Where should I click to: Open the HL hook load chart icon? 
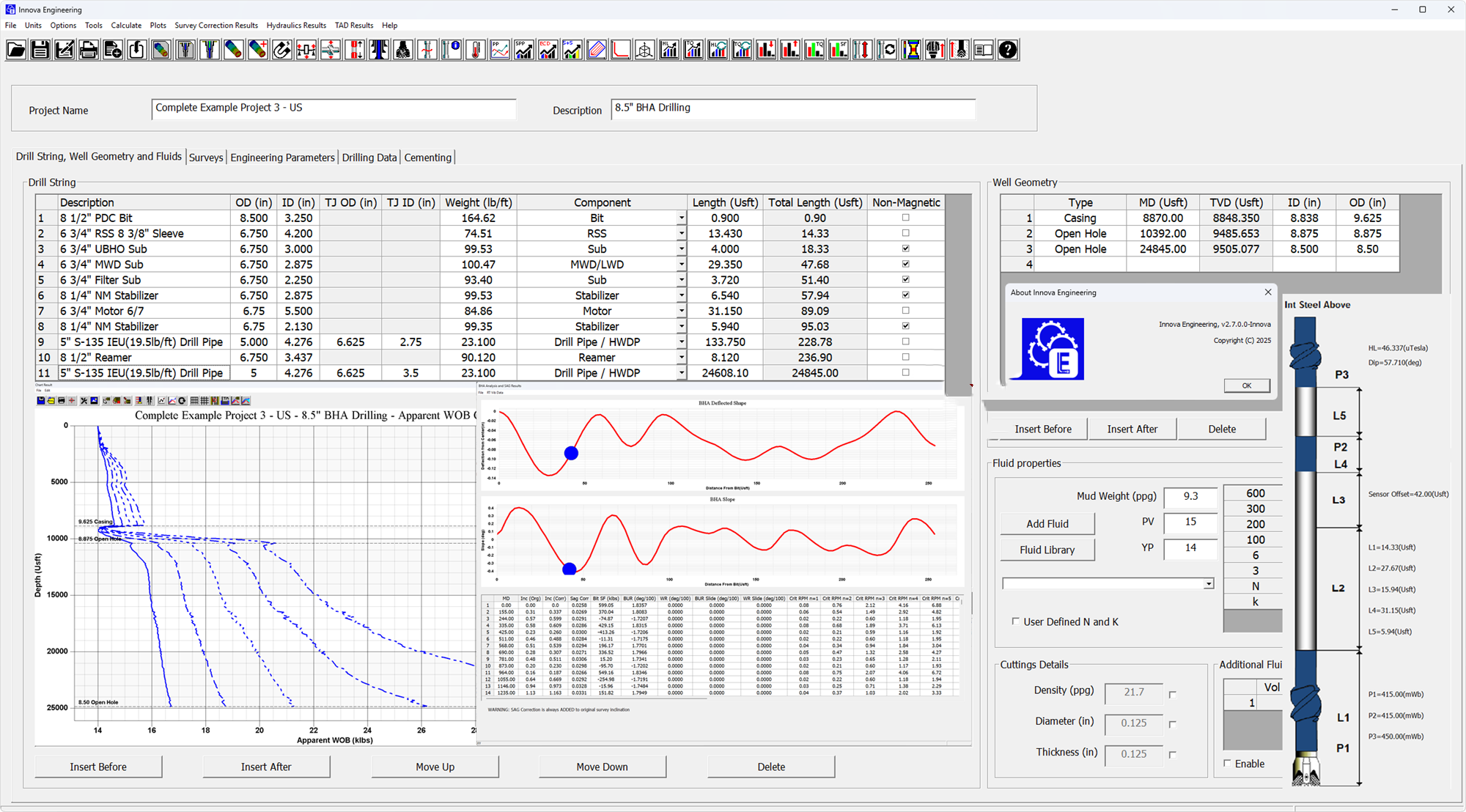(x=669, y=50)
